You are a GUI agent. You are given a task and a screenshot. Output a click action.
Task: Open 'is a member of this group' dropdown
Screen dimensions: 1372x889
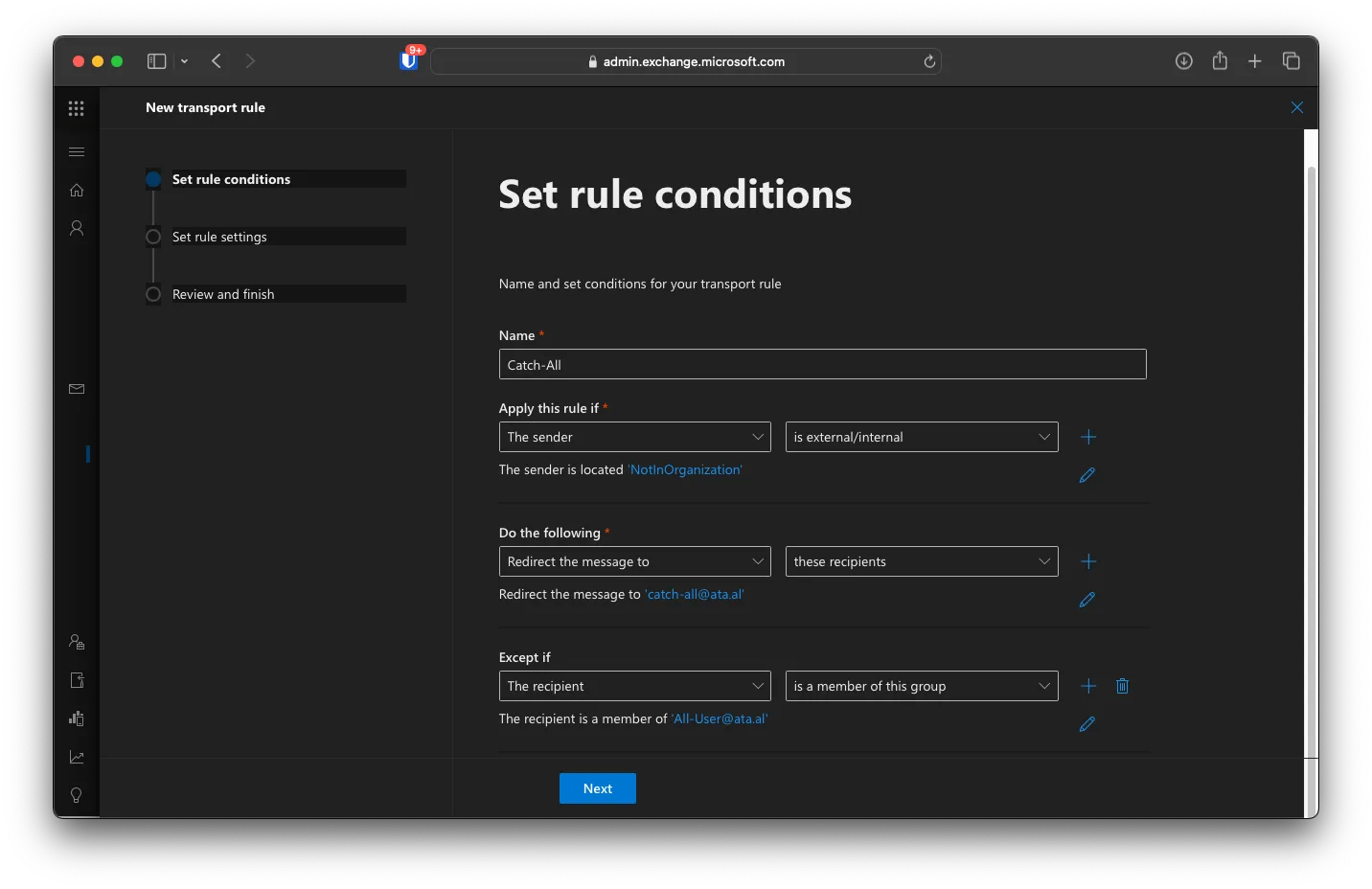click(x=922, y=686)
